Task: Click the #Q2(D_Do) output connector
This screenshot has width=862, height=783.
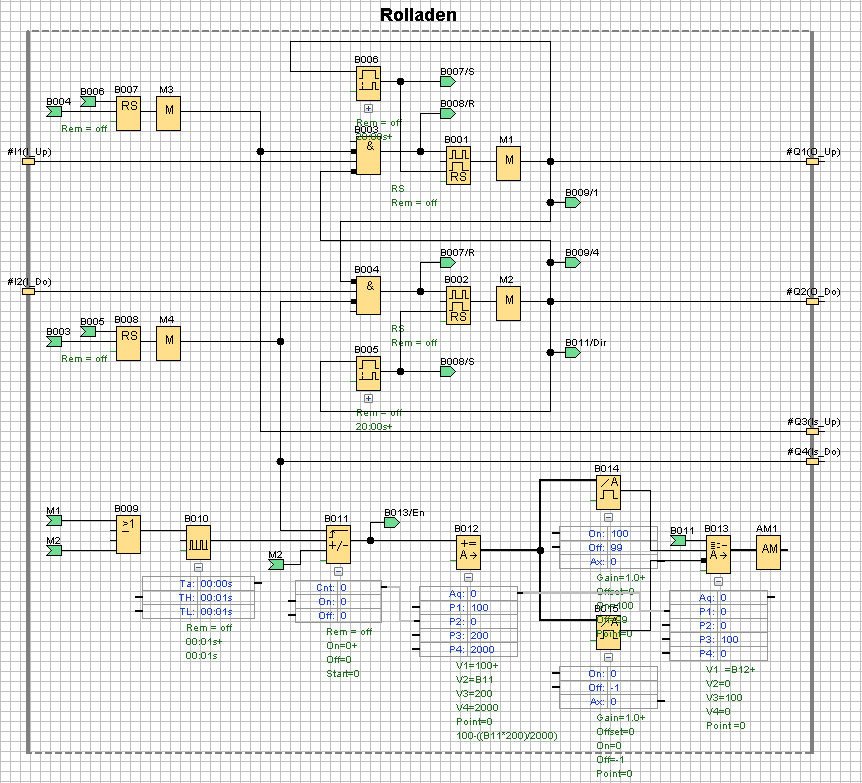Action: coord(813,301)
